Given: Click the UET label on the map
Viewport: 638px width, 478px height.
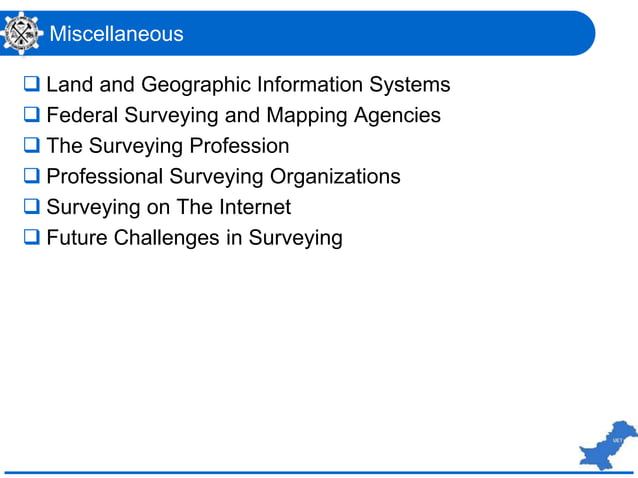Looking at the screenshot, I should (617, 441).
